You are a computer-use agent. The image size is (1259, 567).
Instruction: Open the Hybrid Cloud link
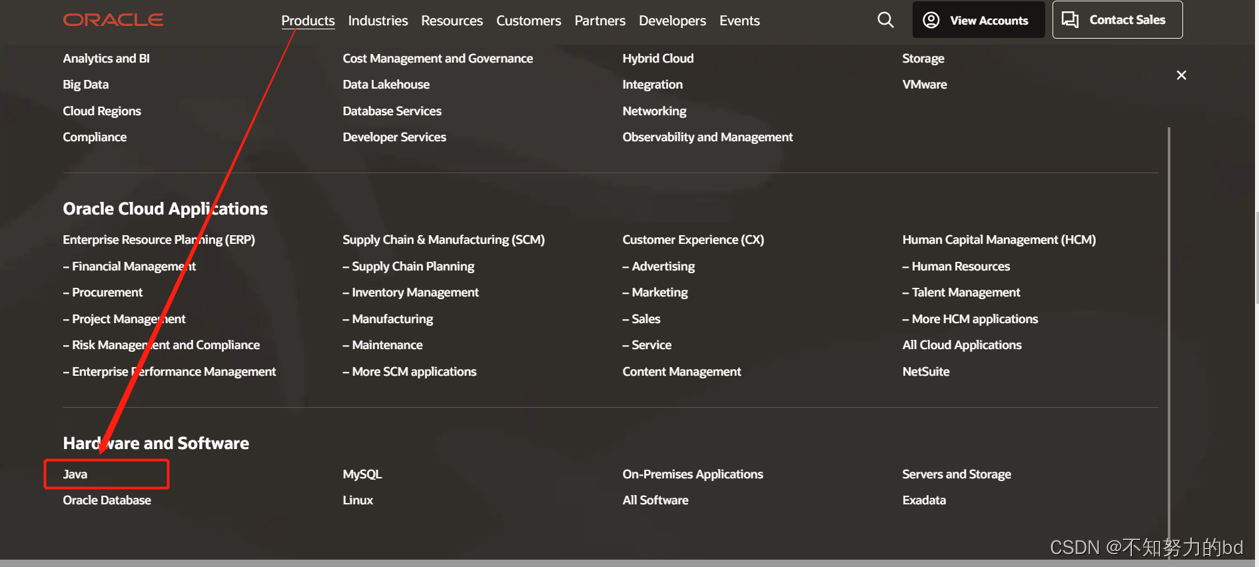(658, 58)
